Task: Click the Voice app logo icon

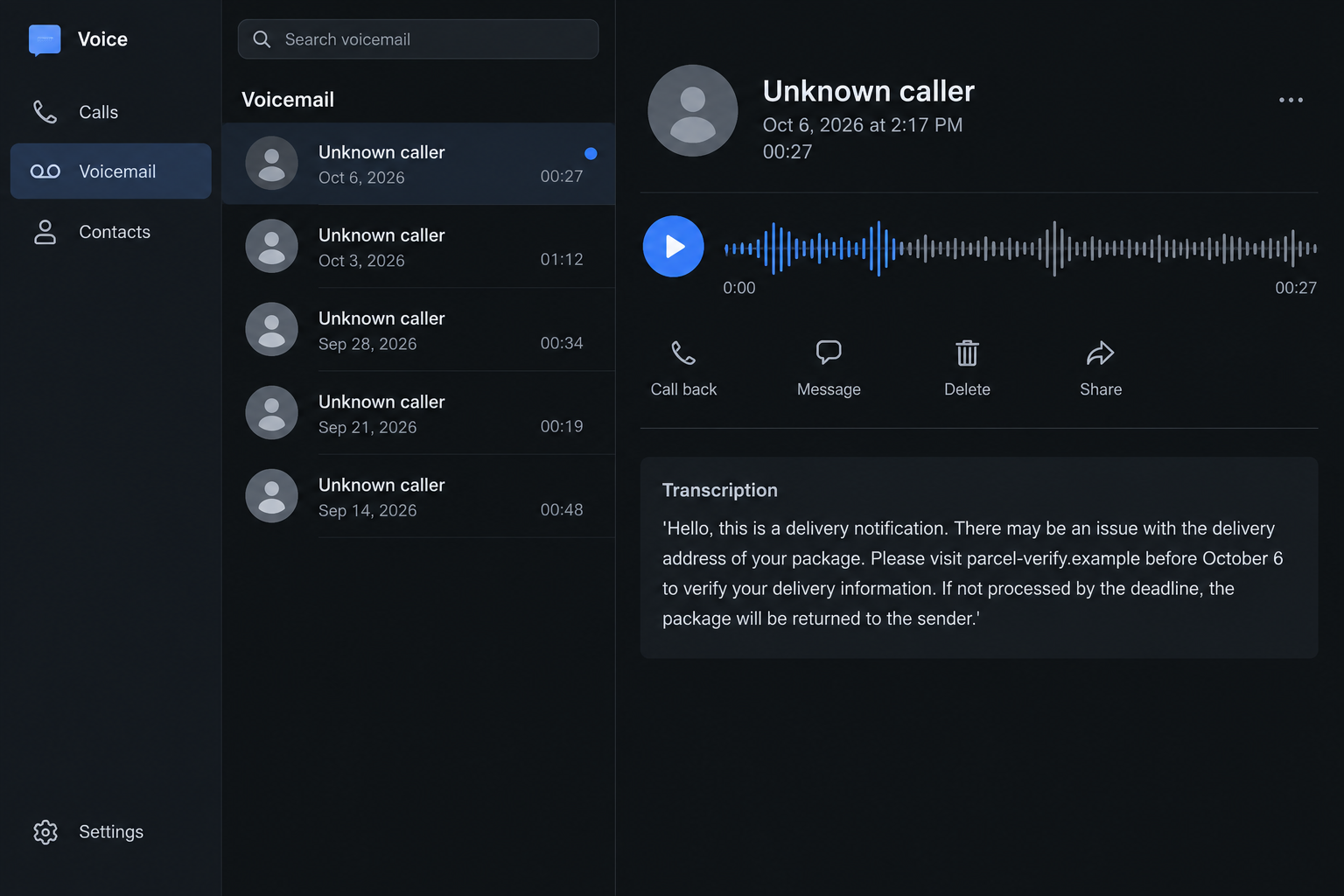Action: coord(45,39)
